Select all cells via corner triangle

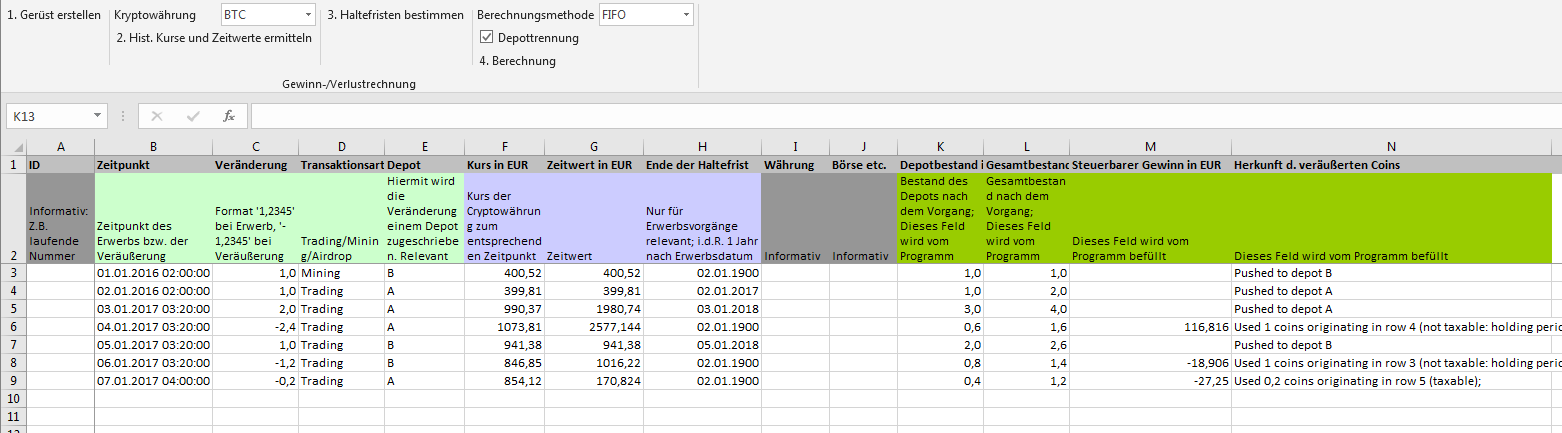click(13, 147)
